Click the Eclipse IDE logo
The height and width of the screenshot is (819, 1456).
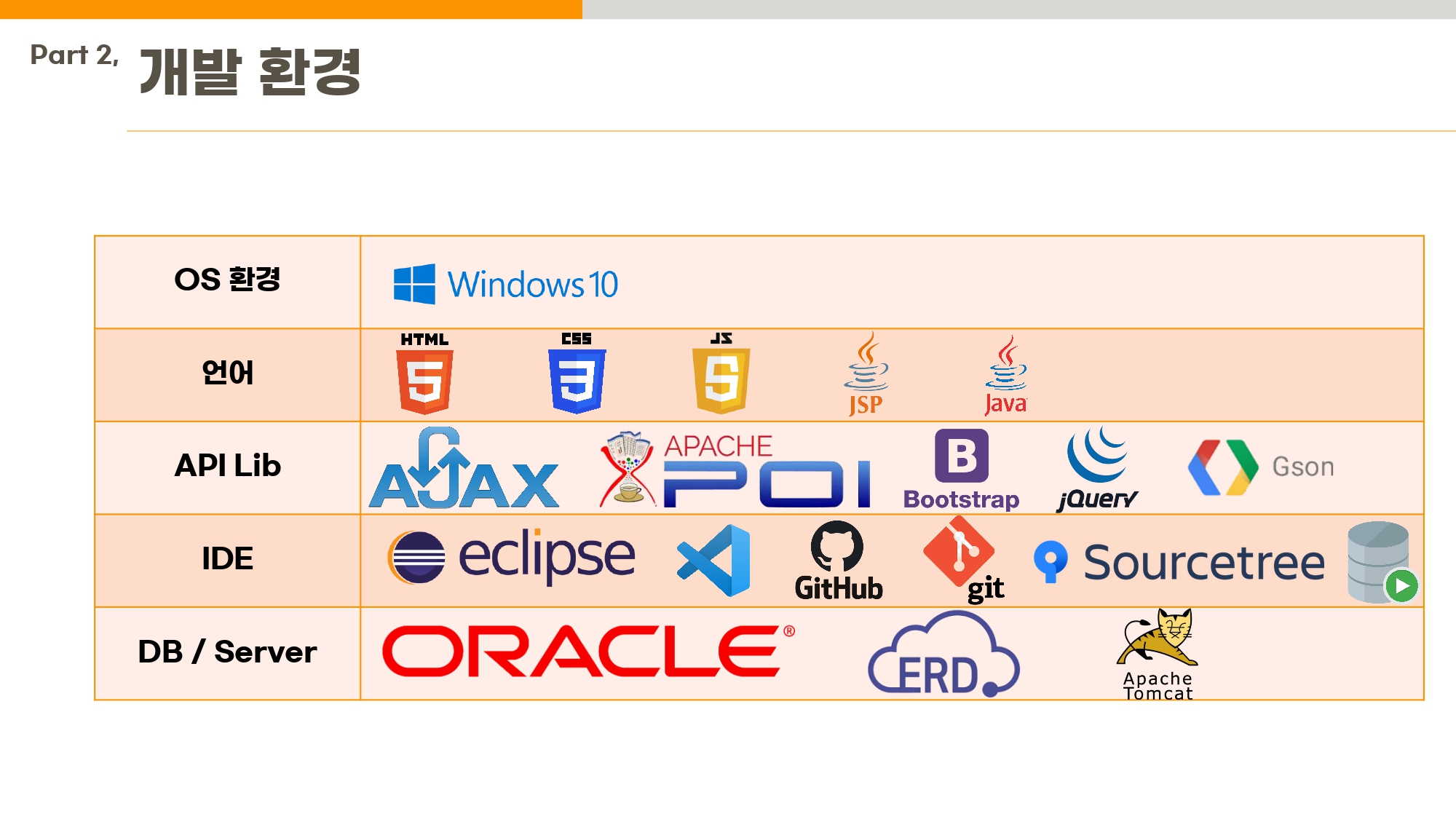pyautogui.click(x=511, y=557)
